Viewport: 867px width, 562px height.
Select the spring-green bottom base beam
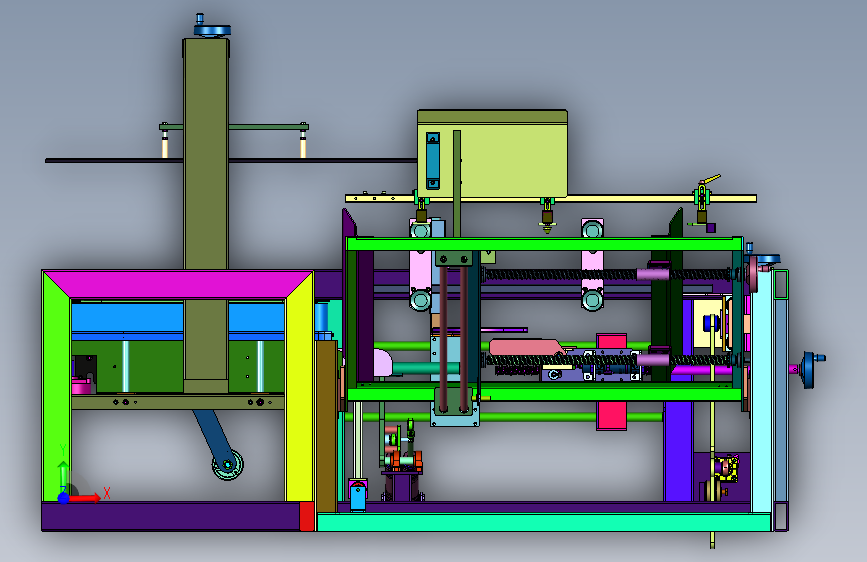point(544,522)
